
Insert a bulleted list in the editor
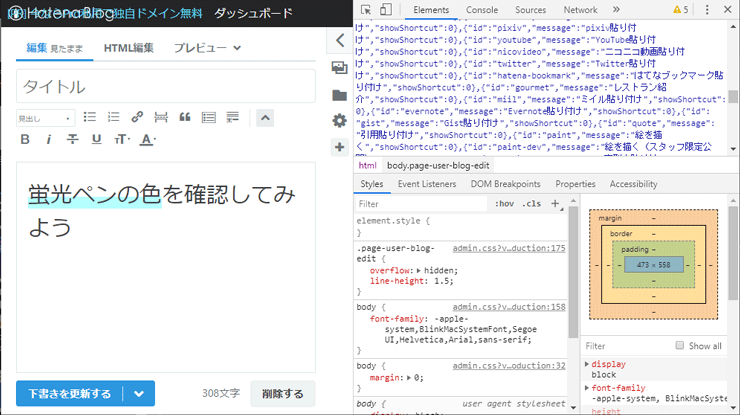click(90, 117)
